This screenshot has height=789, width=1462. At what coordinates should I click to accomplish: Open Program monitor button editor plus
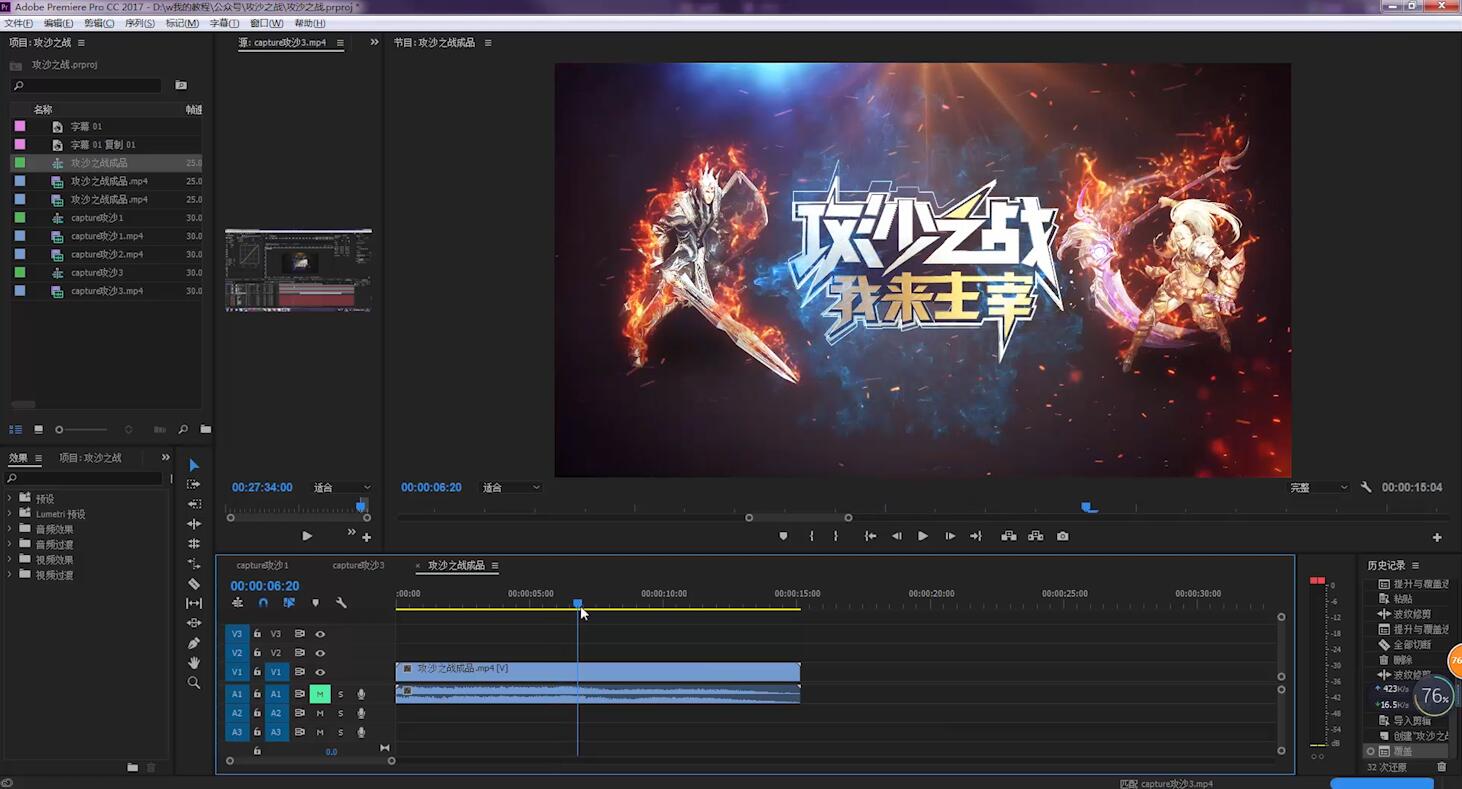click(1437, 537)
